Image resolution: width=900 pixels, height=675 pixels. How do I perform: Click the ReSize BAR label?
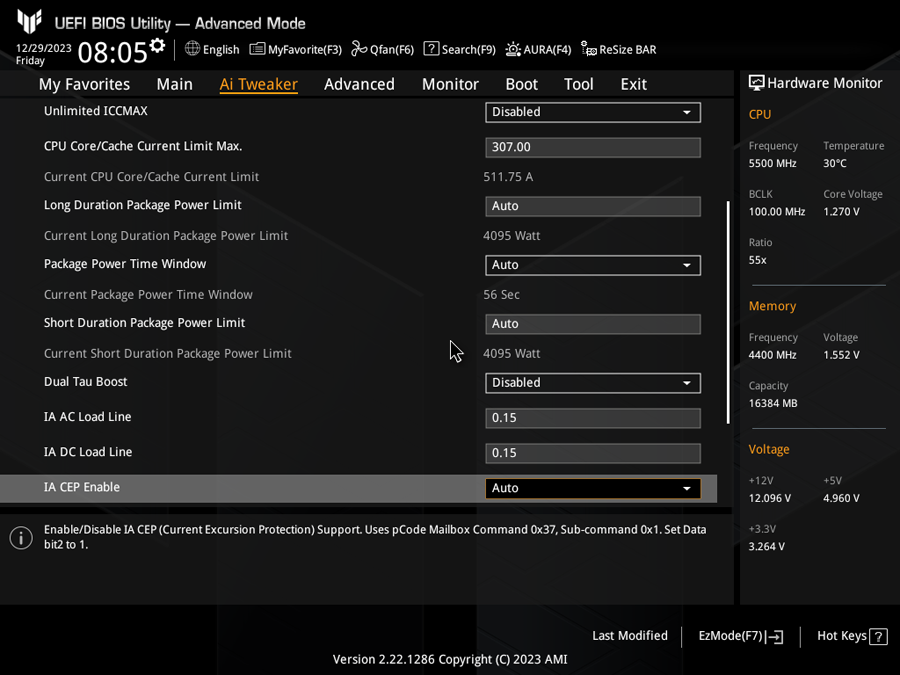point(627,50)
